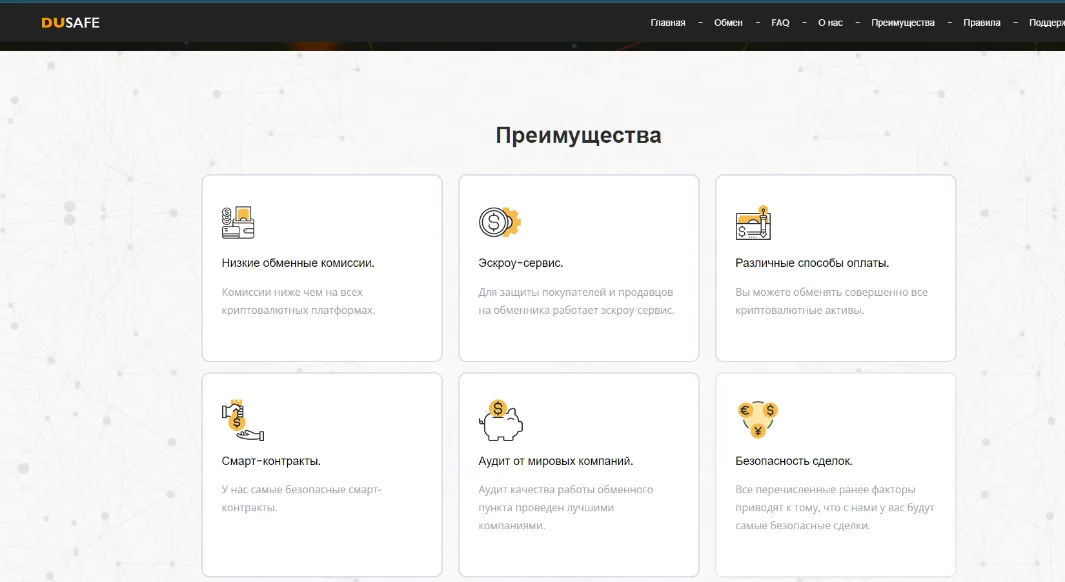This screenshot has width=1065, height=582.
Task: Open the О нас section
Action: point(830,22)
